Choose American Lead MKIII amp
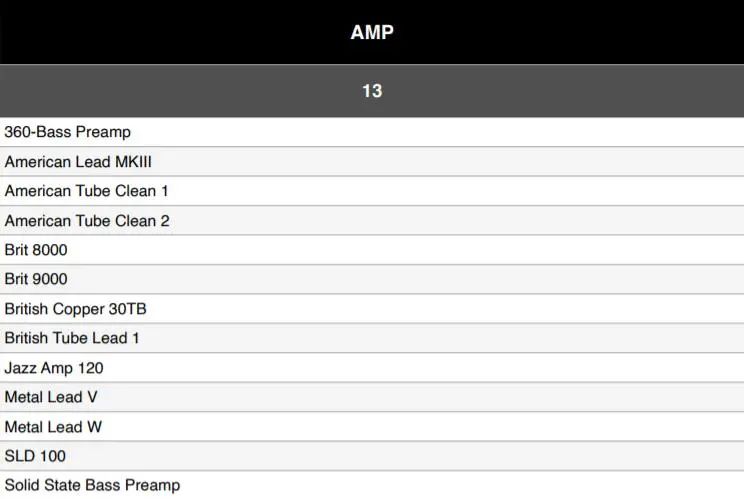Screen dimensions: 744x499 coord(372,162)
